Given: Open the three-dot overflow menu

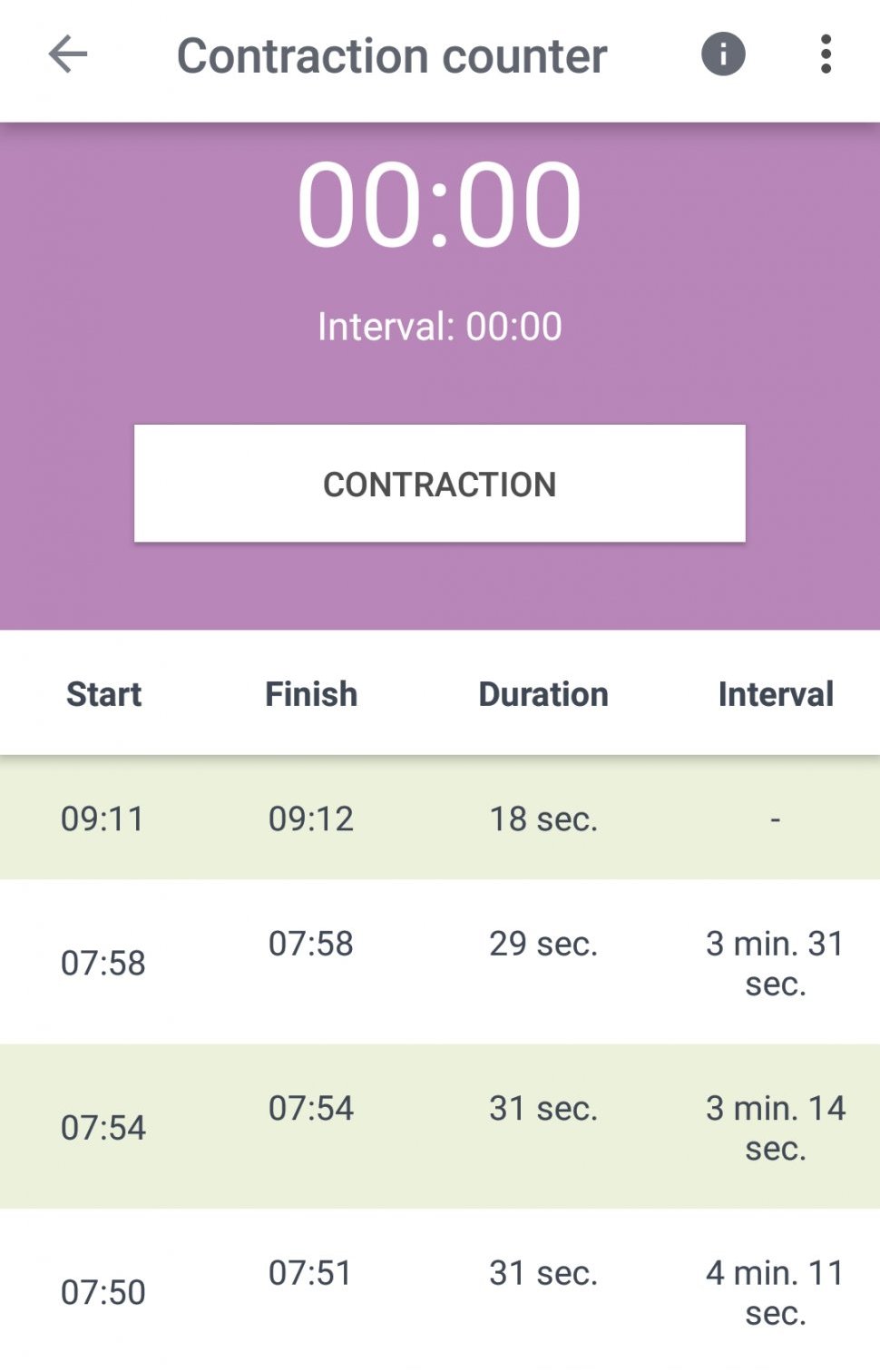Looking at the screenshot, I should tap(826, 54).
